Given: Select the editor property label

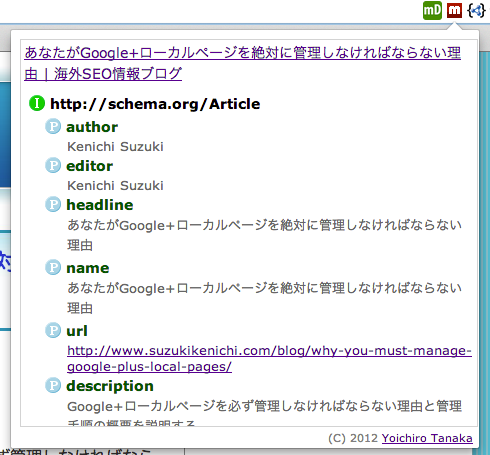Looking at the screenshot, I should pos(89,166).
